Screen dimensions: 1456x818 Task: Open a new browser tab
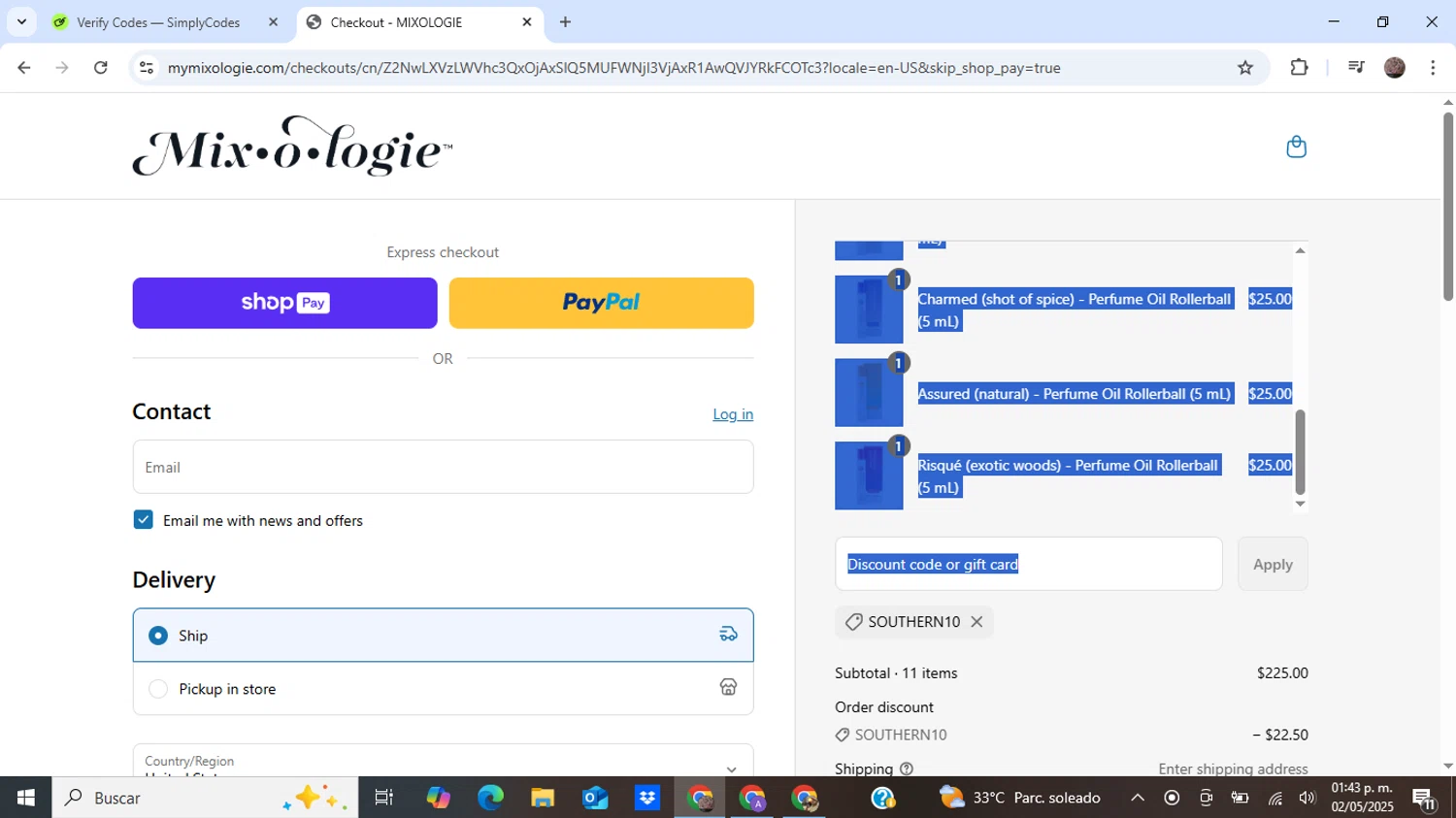[565, 22]
